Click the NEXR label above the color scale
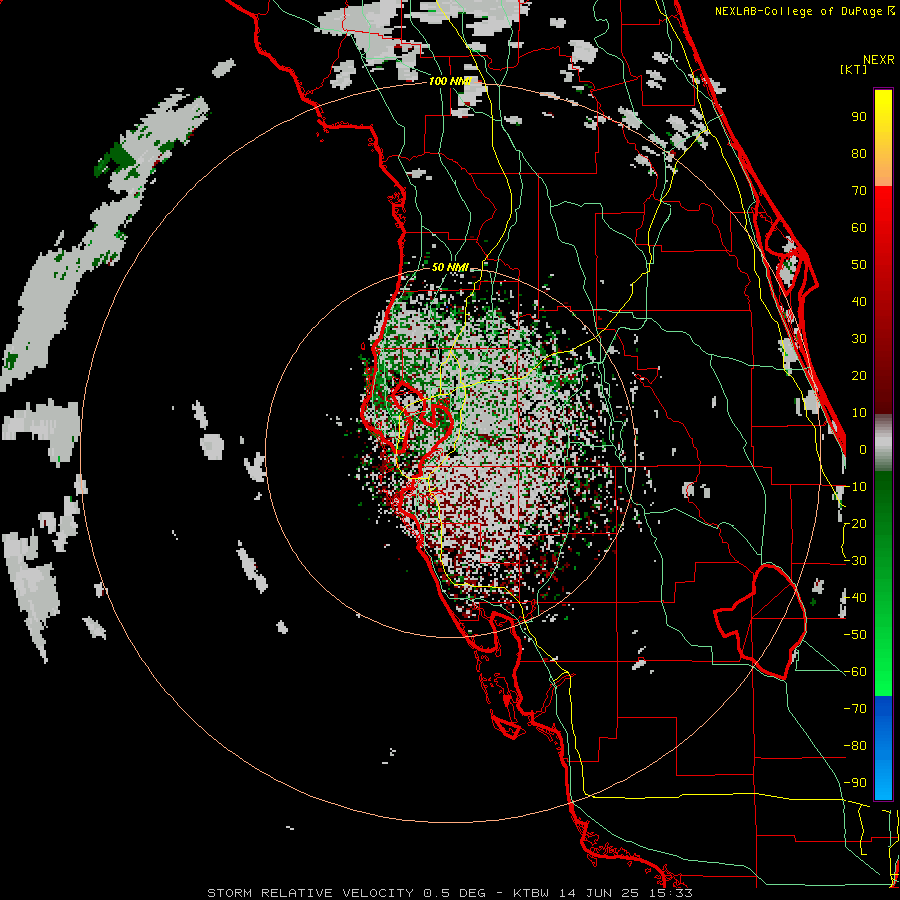The height and width of the screenshot is (900, 900). click(x=878, y=60)
